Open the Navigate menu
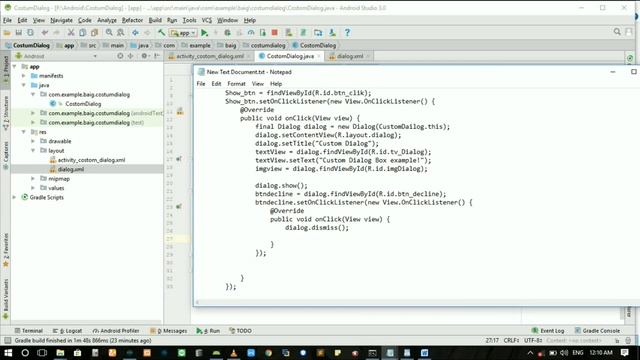 tap(61, 20)
